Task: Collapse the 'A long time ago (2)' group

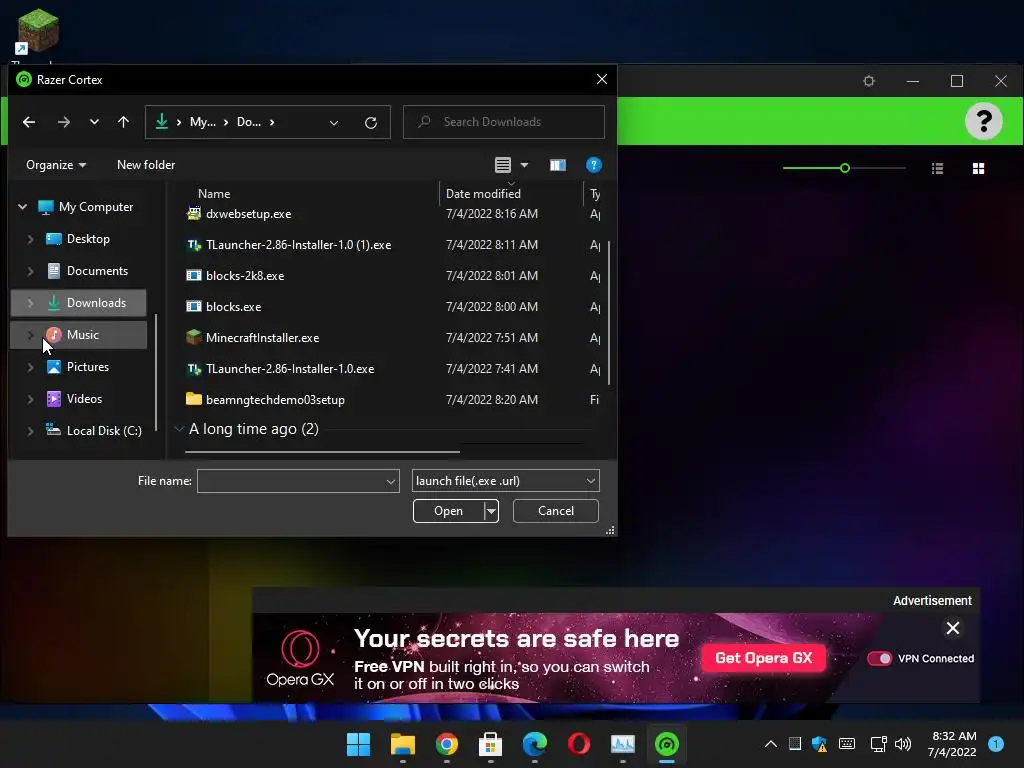Action: (179, 429)
